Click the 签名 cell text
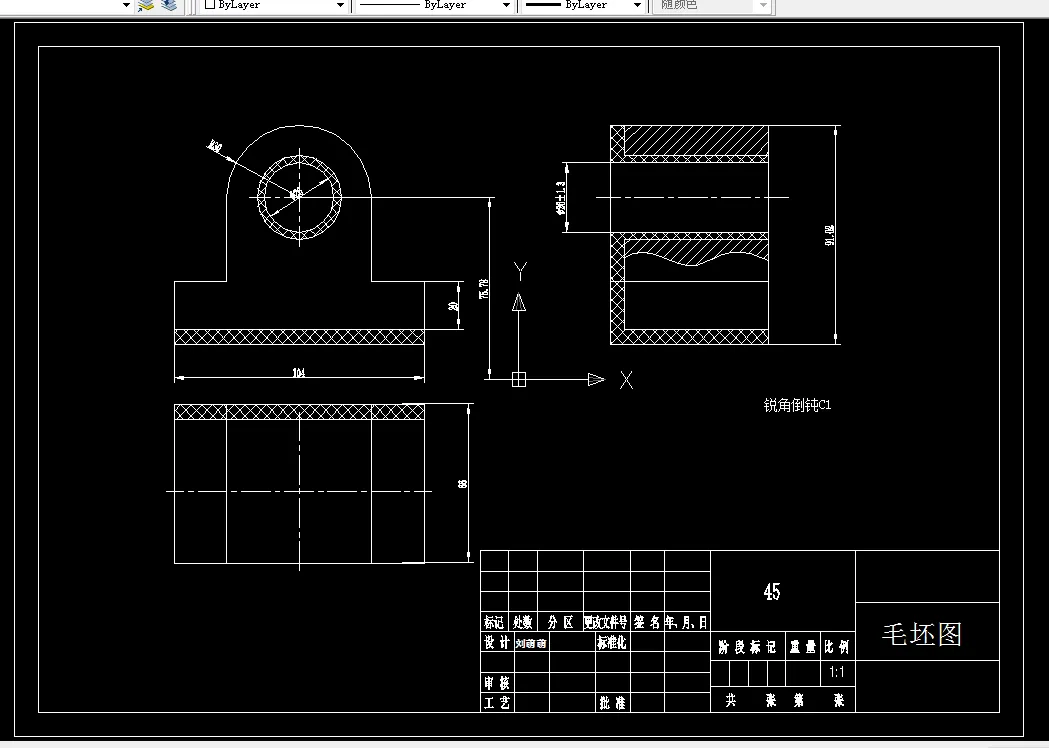The height and width of the screenshot is (748, 1049). 647,622
